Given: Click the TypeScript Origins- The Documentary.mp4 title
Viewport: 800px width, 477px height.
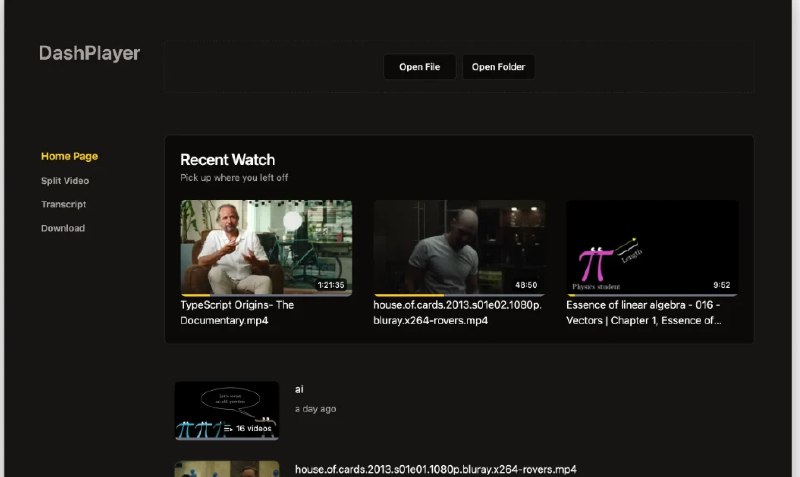Looking at the screenshot, I should point(237,312).
